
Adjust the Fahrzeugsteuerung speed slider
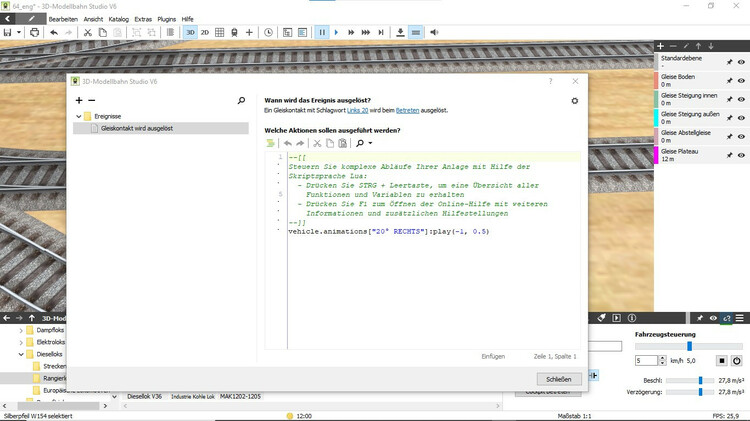[x=688, y=345]
